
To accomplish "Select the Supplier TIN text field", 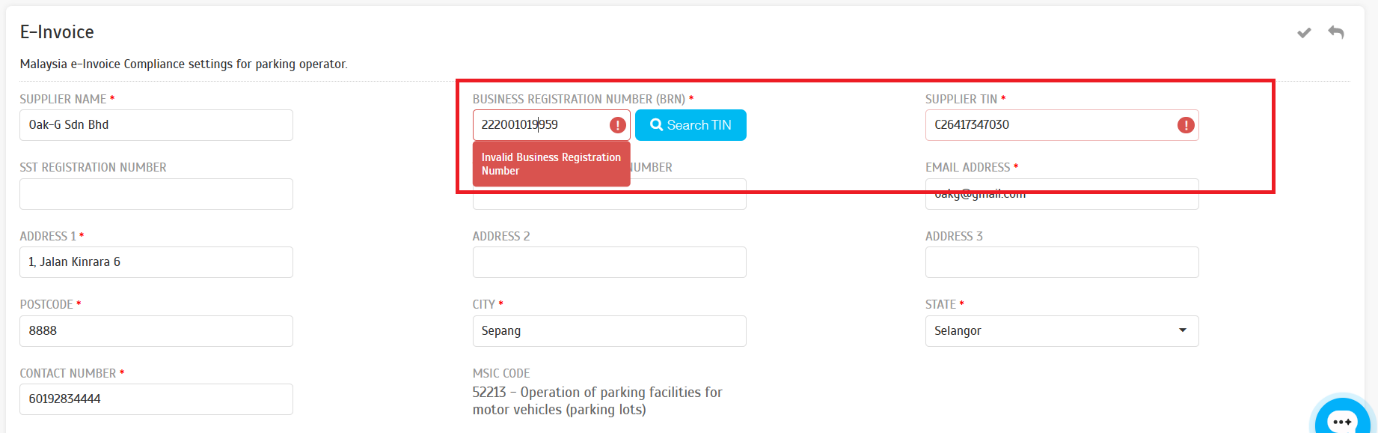I will tap(1048, 125).
